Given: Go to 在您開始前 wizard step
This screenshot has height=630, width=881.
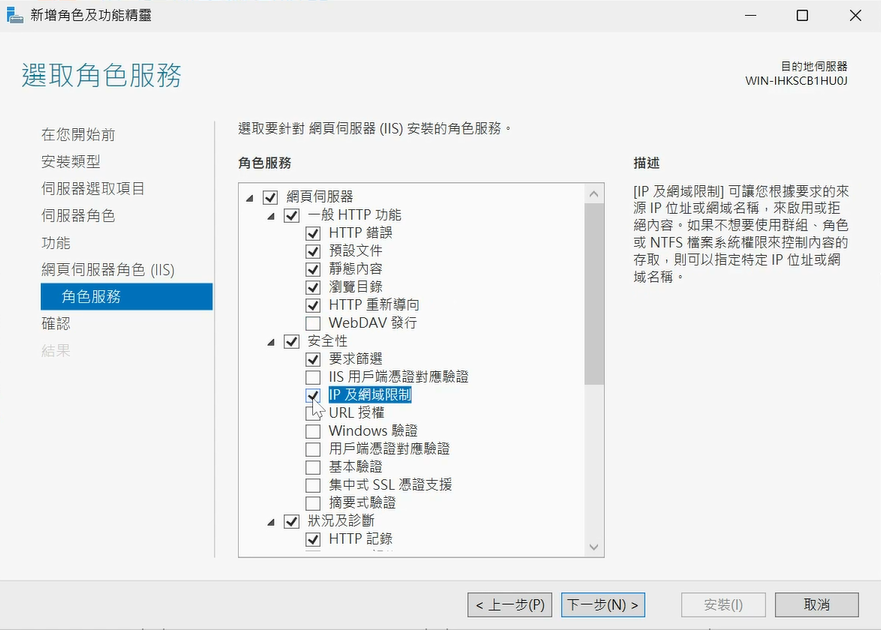Looking at the screenshot, I should (78, 134).
